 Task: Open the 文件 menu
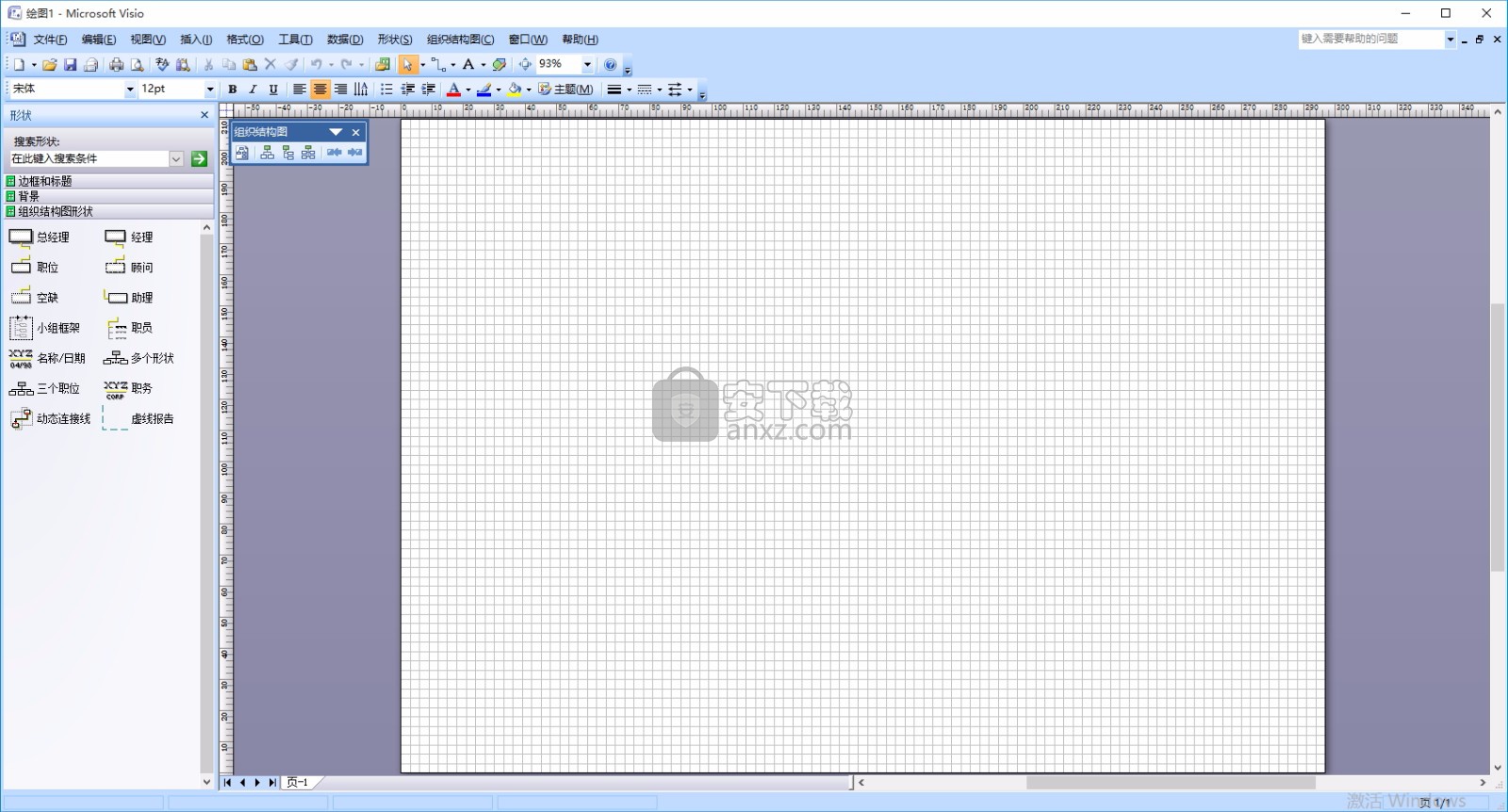[x=50, y=40]
